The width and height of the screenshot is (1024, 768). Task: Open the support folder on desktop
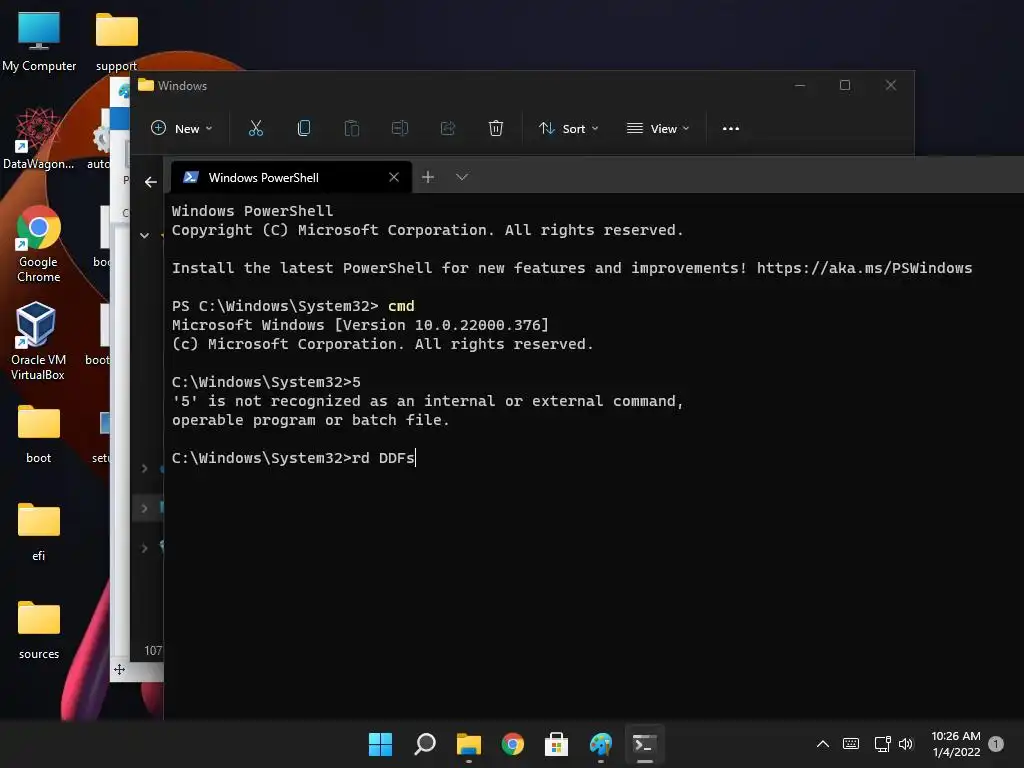pyautogui.click(x=116, y=41)
